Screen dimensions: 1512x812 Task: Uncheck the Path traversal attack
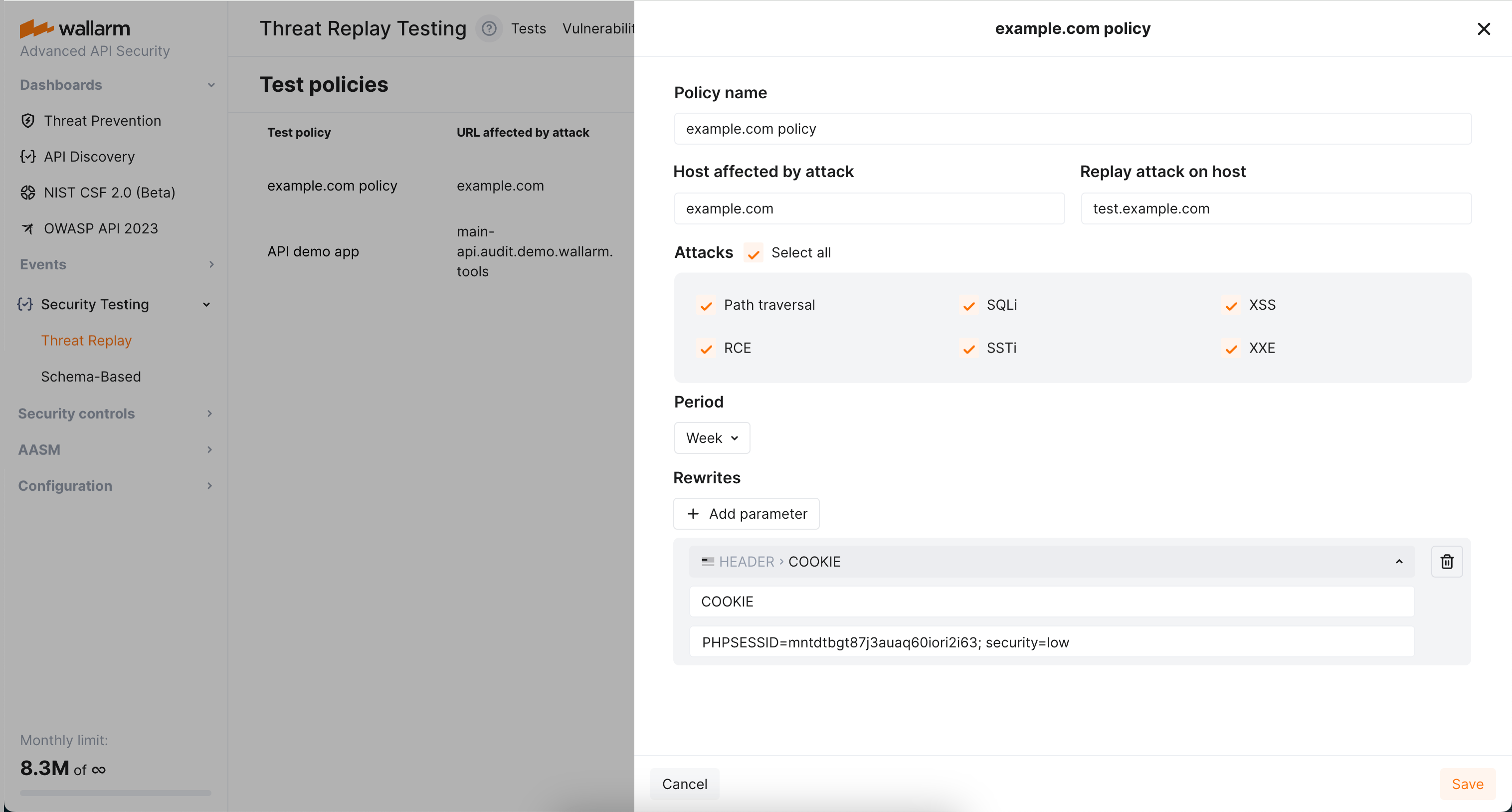tap(706, 305)
